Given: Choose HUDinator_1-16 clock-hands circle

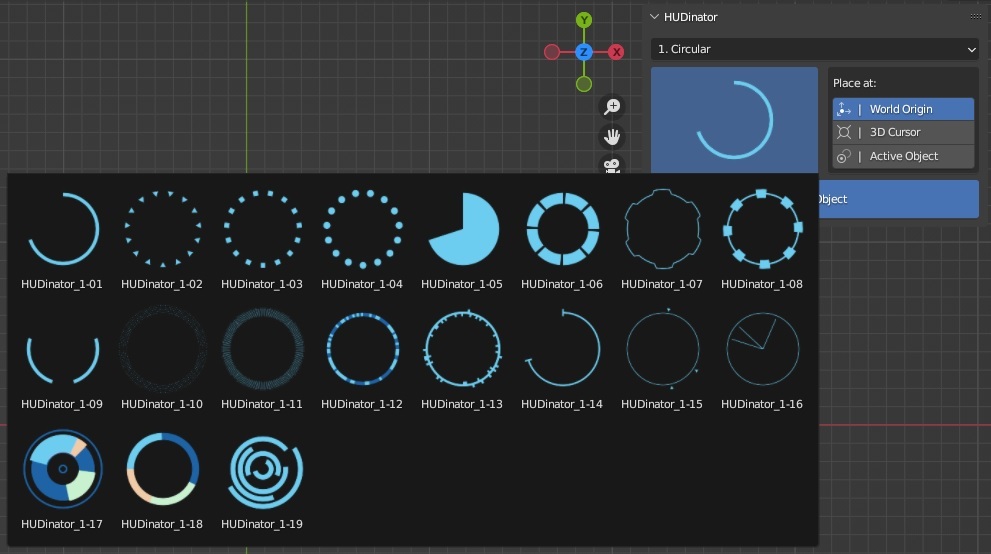Looking at the screenshot, I should tap(762, 349).
